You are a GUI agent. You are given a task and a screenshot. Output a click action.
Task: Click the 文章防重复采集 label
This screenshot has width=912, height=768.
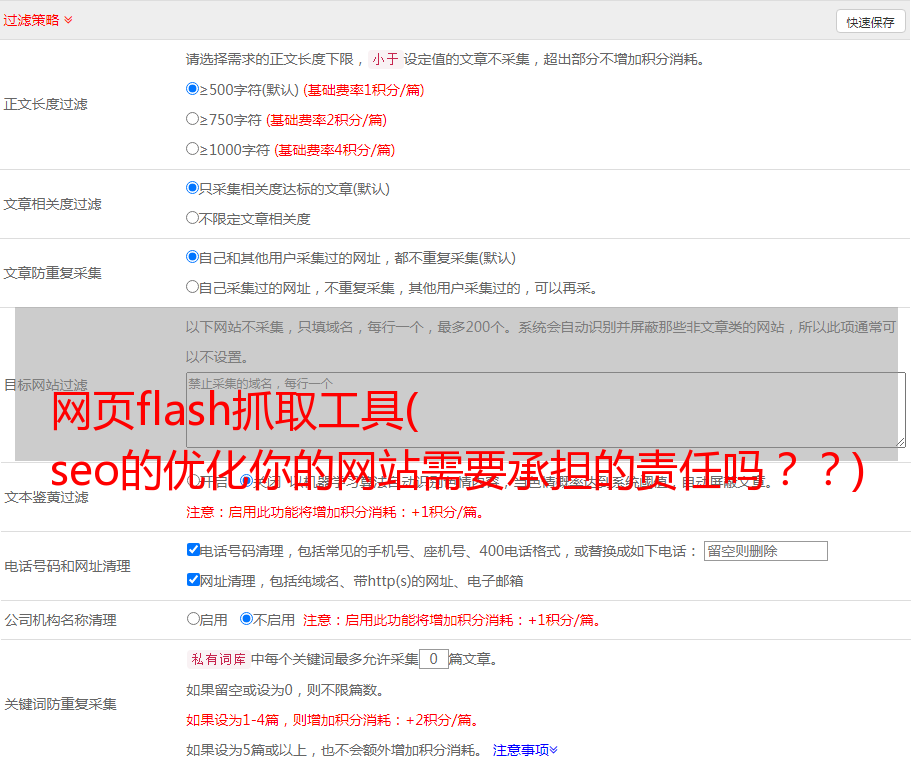[x=52, y=273]
